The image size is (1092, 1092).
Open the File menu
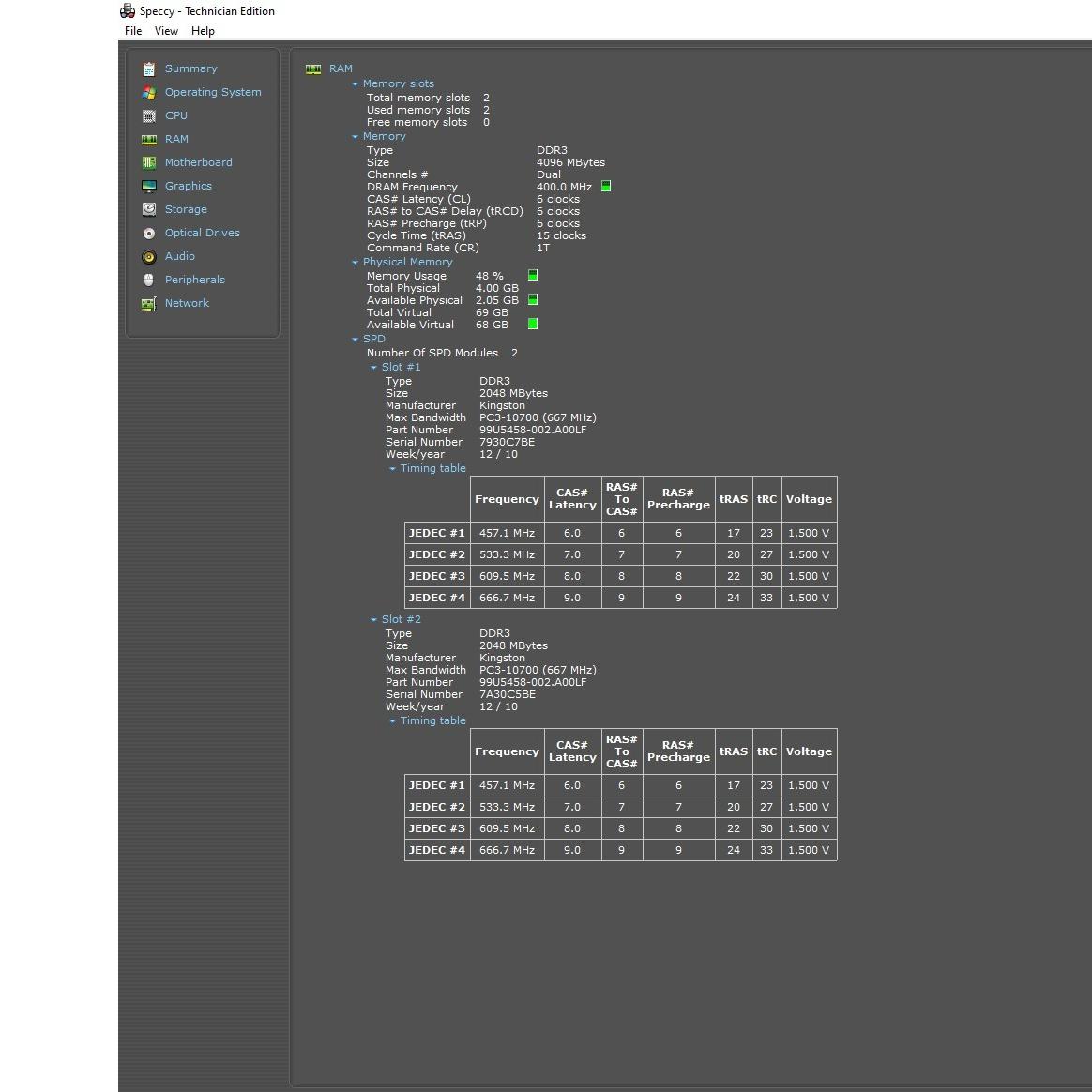[x=133, y=31]
